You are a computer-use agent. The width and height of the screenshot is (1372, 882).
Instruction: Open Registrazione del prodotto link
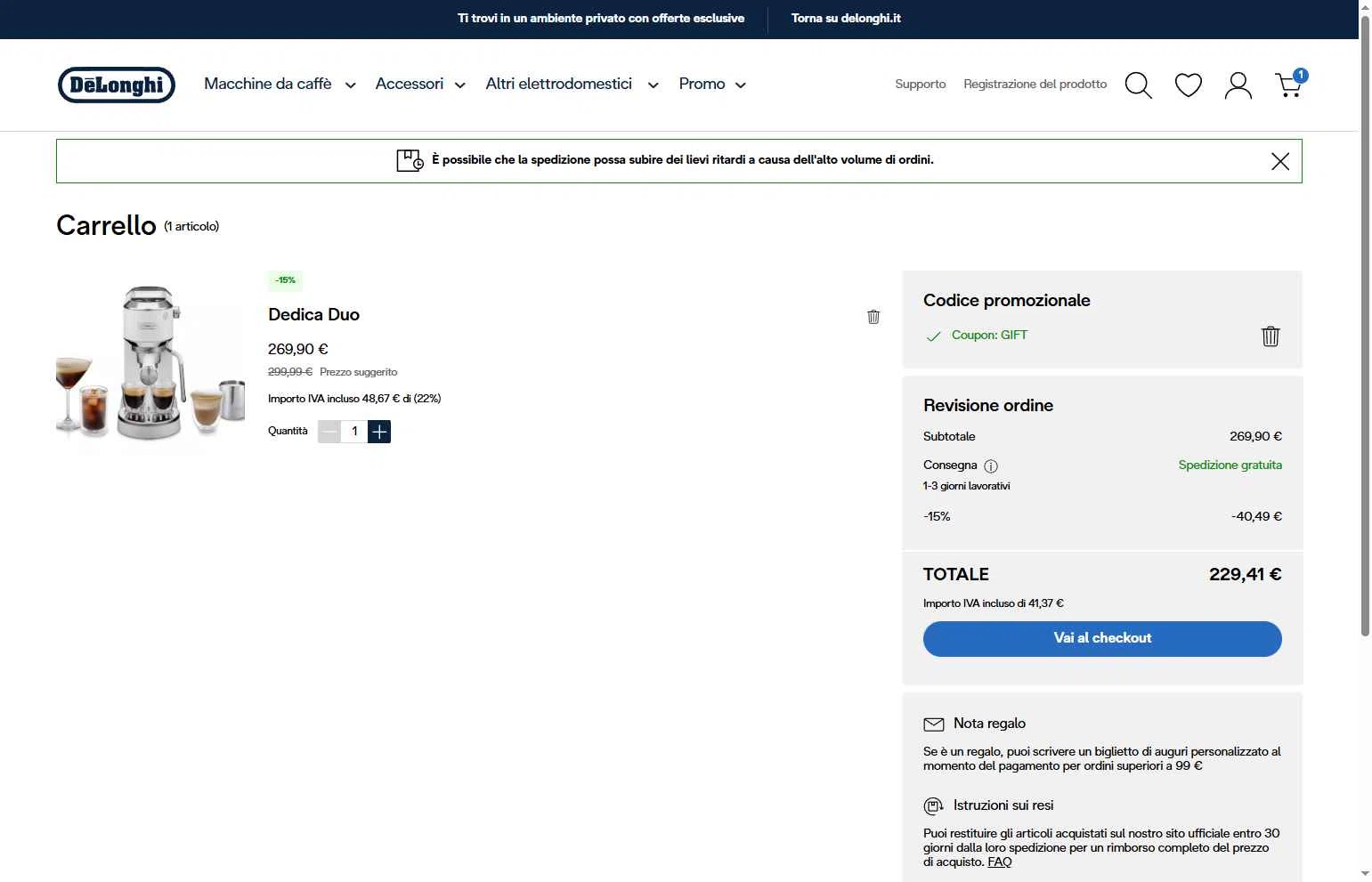click(1035, 84)
